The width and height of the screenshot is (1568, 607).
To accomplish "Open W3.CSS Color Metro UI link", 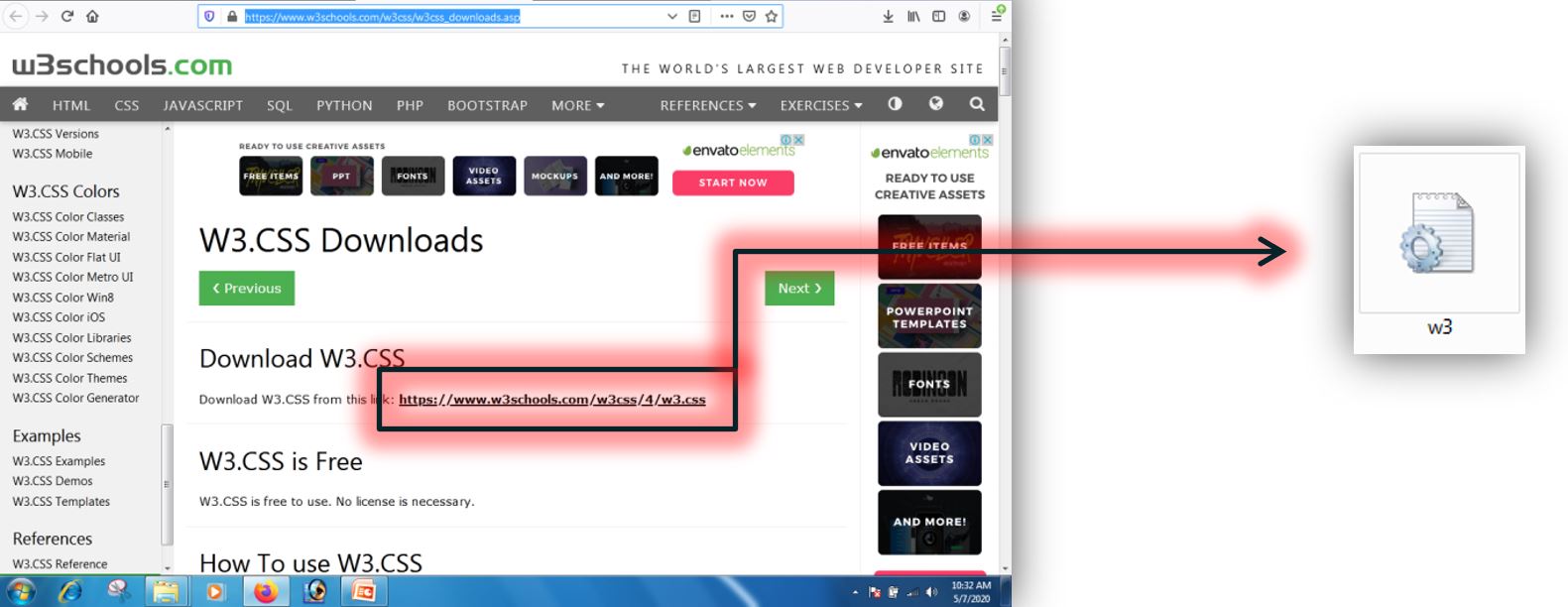I will pyautogui.click(x=72, y=277).
